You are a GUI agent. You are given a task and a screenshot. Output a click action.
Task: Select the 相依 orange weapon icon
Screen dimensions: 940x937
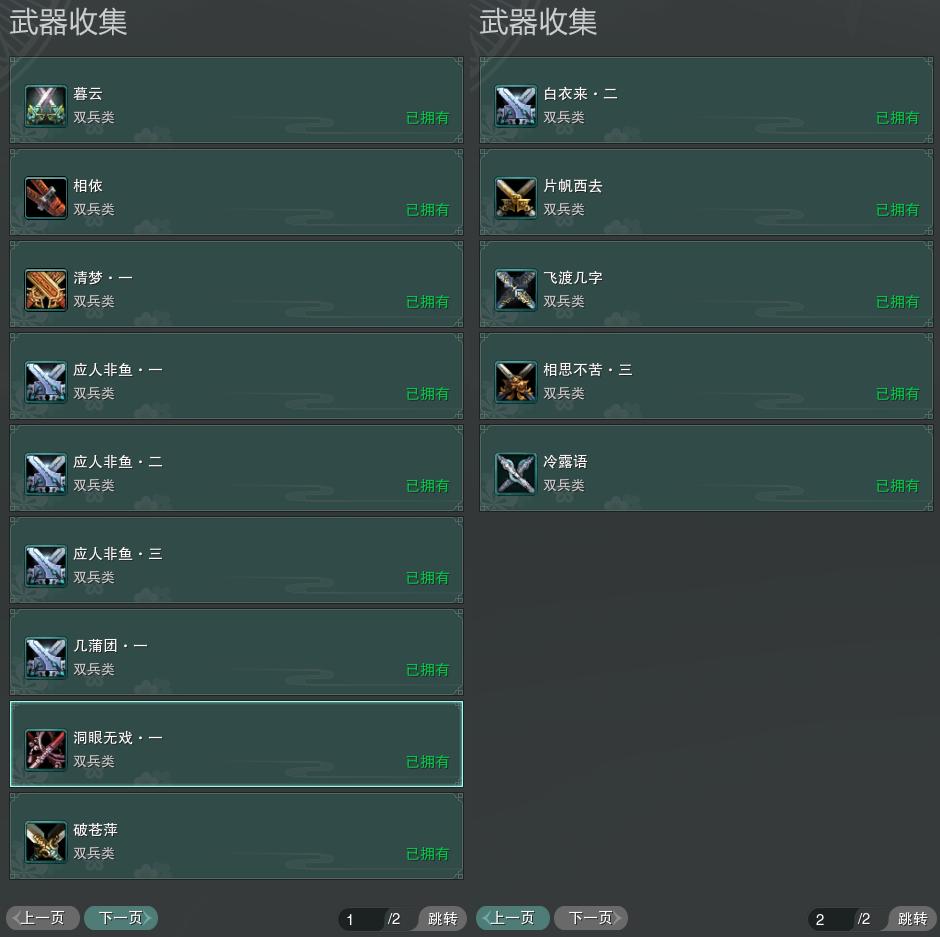pos(46,198)
